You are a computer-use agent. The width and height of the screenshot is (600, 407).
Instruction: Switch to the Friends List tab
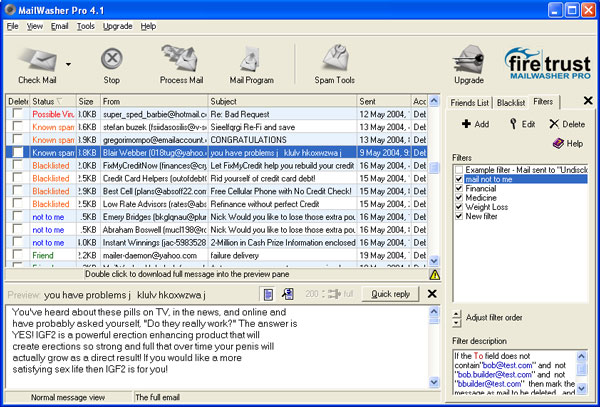point(470,103)
